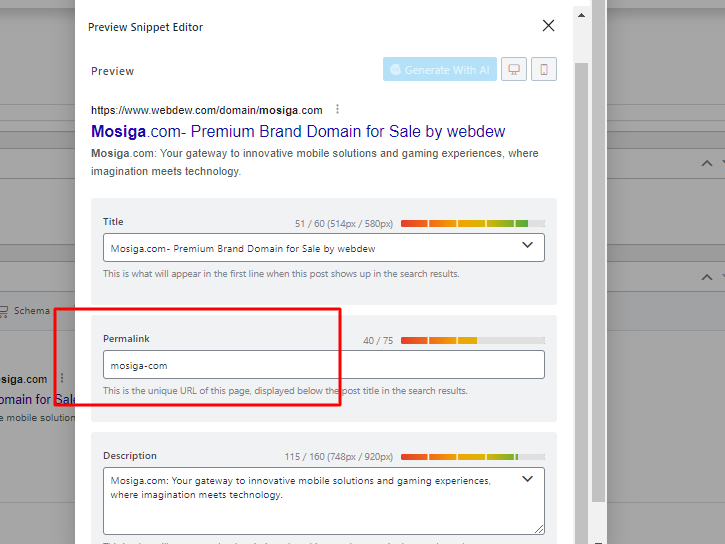This screenshot has width=725, height=544.
Task: Click the Description length progress bar
Action: [473, 457]
